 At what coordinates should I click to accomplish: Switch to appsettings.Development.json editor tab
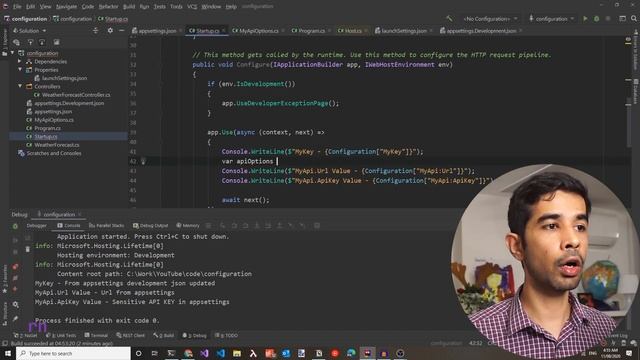pos(481,31)
